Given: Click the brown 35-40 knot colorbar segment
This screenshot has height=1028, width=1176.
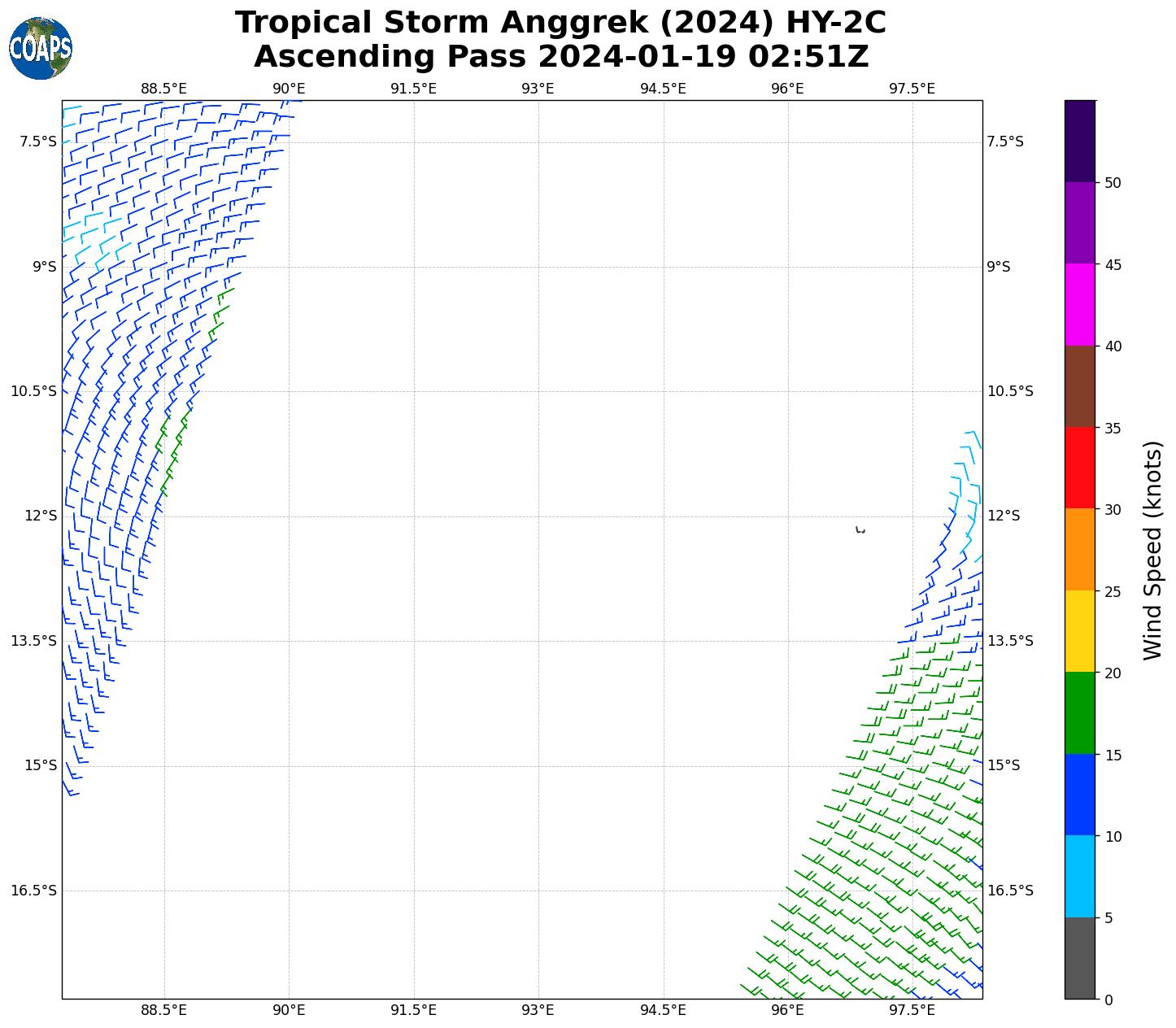Looking at the screenshot, I should click(x=1080, y=386).
